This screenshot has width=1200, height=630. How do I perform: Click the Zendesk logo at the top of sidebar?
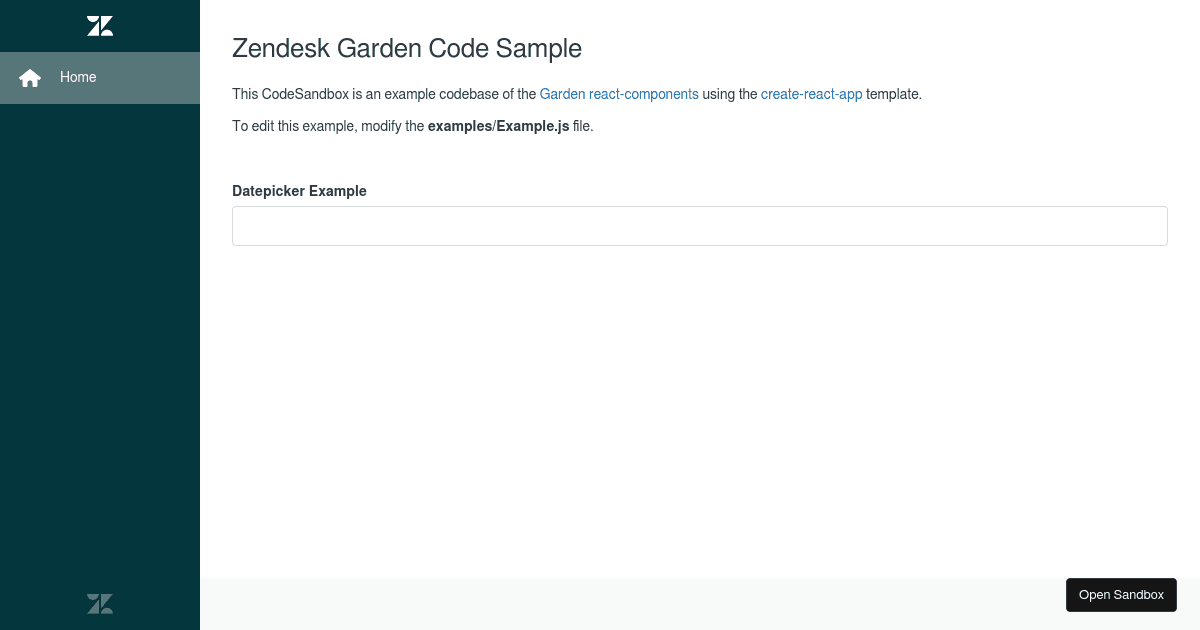coord(100,25)
